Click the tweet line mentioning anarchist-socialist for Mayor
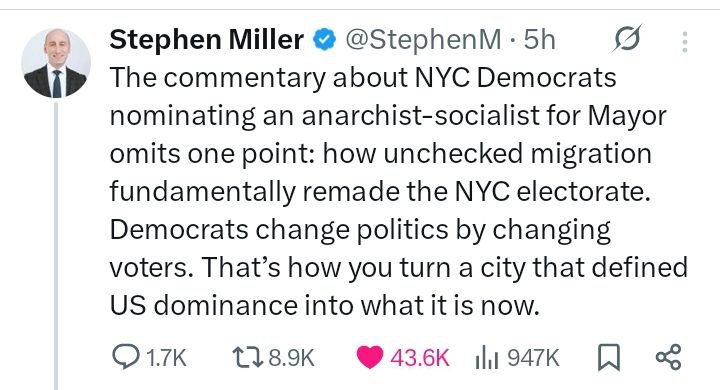This screenshot has height=390, width=720. (388, 115)
